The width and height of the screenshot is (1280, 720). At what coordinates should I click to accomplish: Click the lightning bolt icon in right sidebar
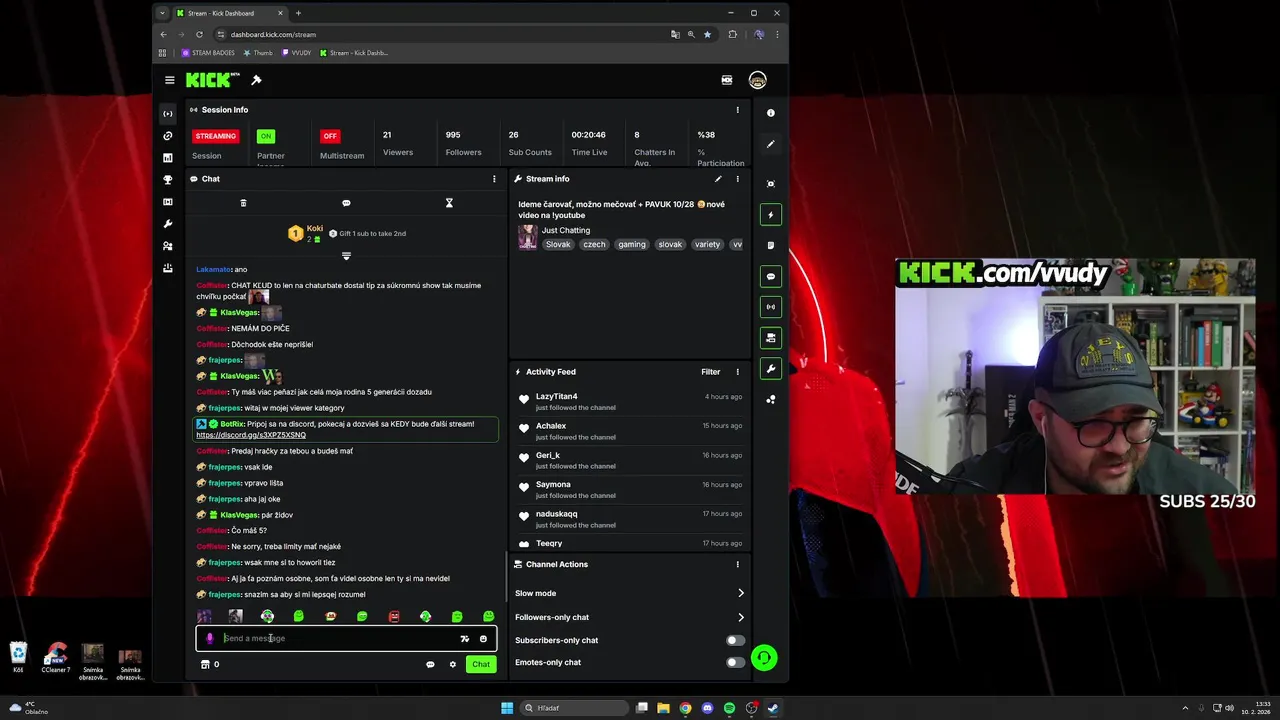[x=770, y=215]
